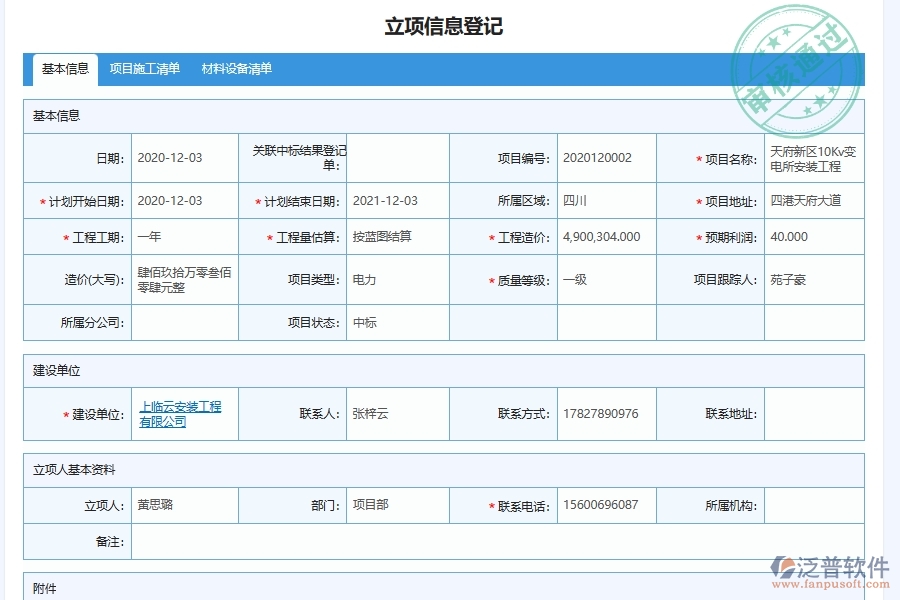
Task: Open the 上临云安装工程有限公司 company link
Action: click(x=182, y=413)
